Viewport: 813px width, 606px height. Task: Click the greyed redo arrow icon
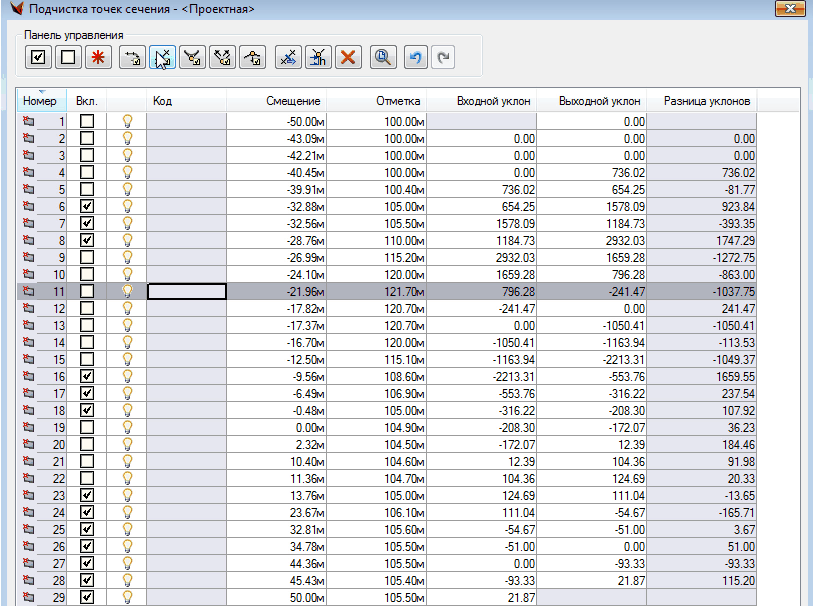[x=441, y=58]
